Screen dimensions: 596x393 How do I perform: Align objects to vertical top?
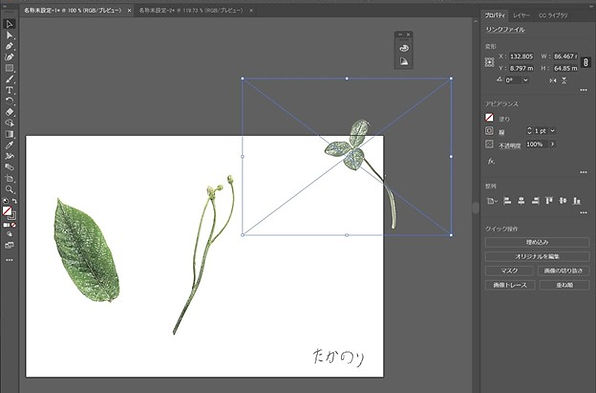click(x=549, y=201)
